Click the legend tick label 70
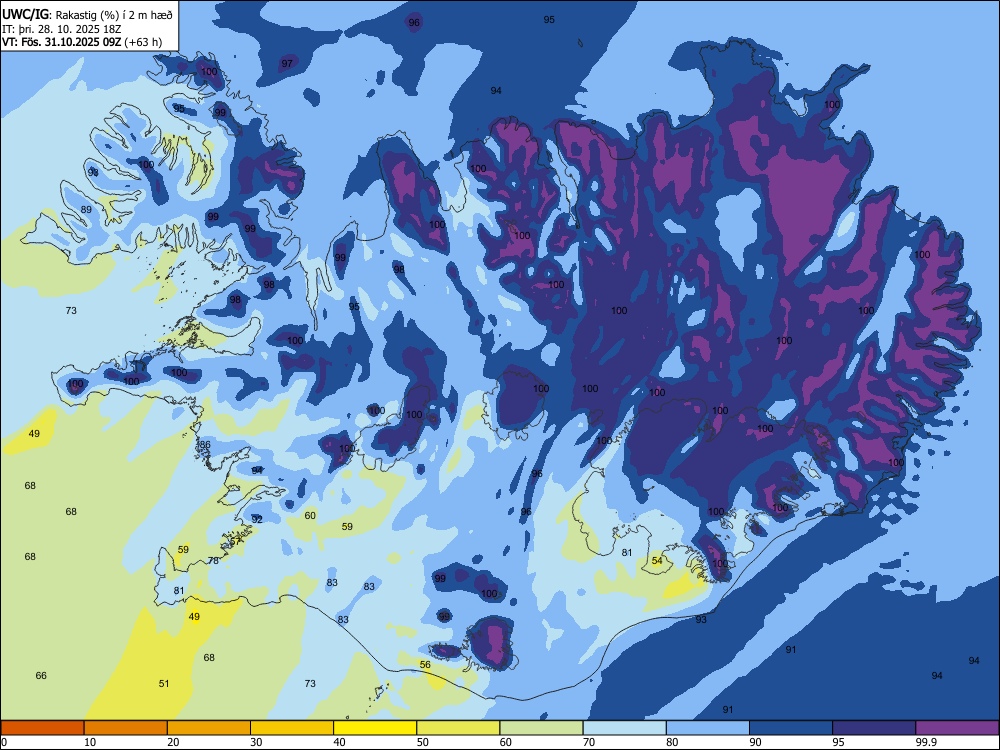 tap(589, 742)
